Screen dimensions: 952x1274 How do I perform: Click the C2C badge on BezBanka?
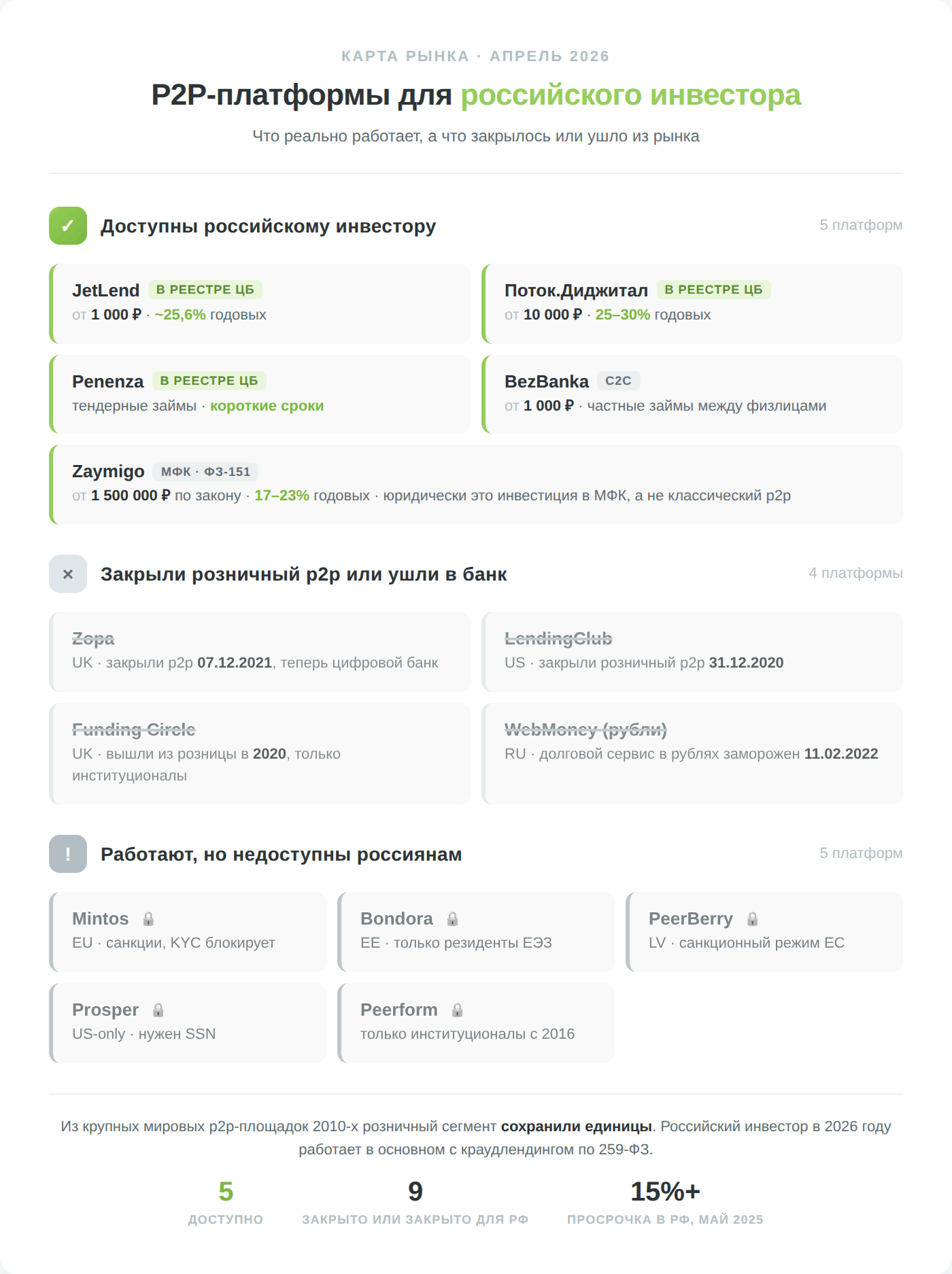point(618,381)
